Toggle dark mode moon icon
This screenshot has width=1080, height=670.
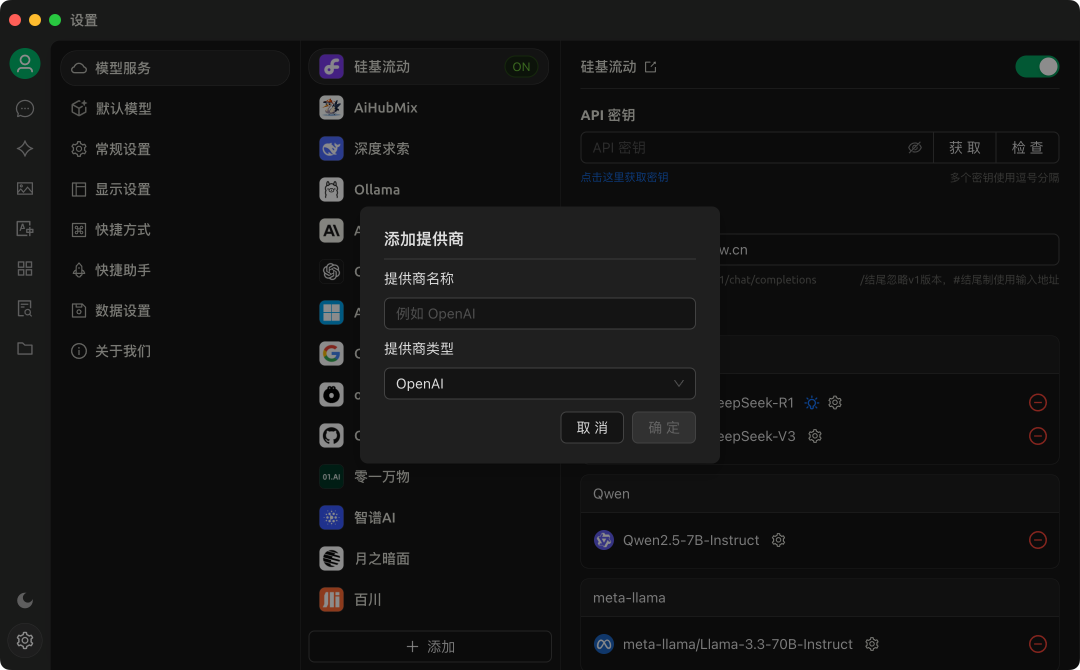tap(25, 600)
